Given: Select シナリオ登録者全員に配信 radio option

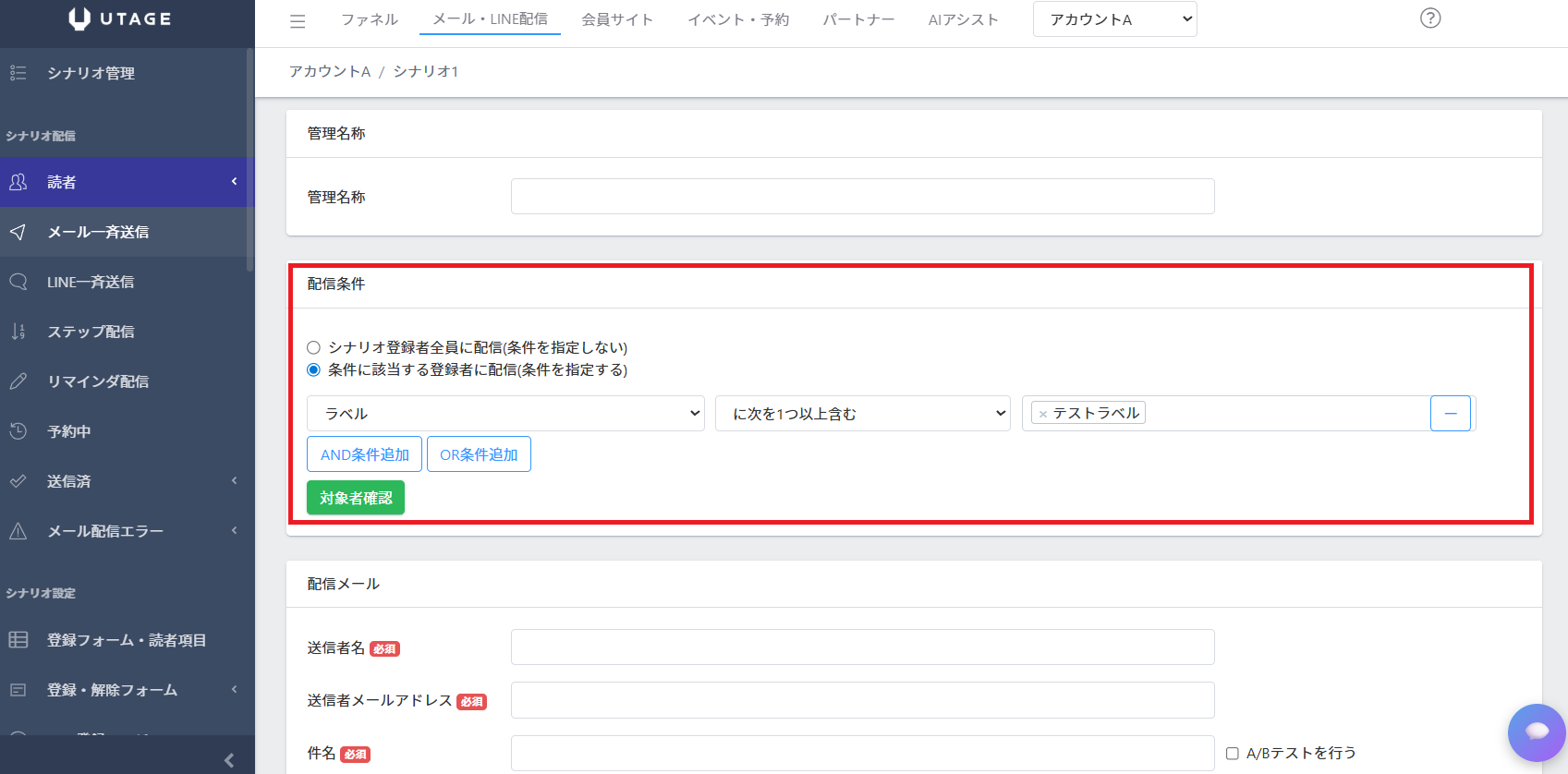Looking at the screenshot, I should [314, 348].
